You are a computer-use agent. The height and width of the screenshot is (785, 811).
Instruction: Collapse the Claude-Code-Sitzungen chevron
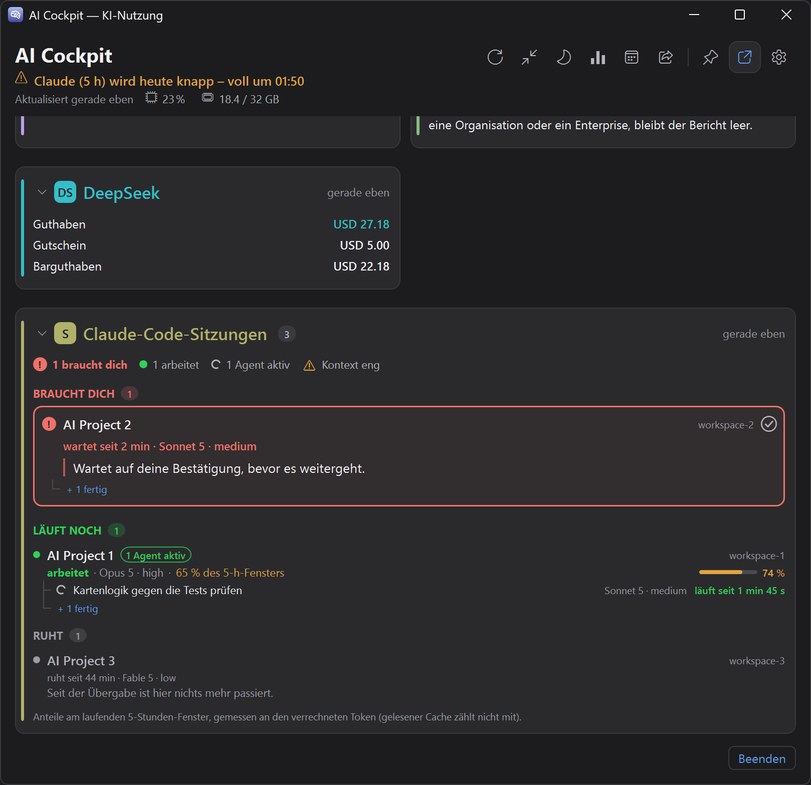pyautogui.click(x=42, y=334)
